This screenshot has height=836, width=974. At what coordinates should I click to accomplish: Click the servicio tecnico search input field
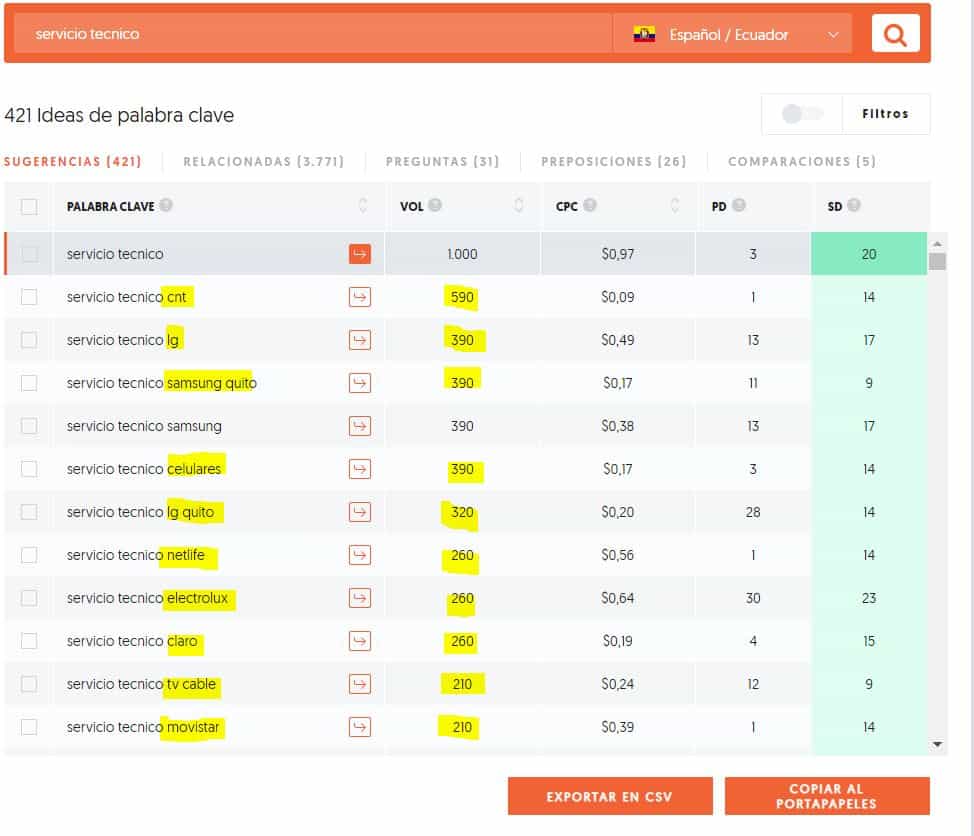312,34
